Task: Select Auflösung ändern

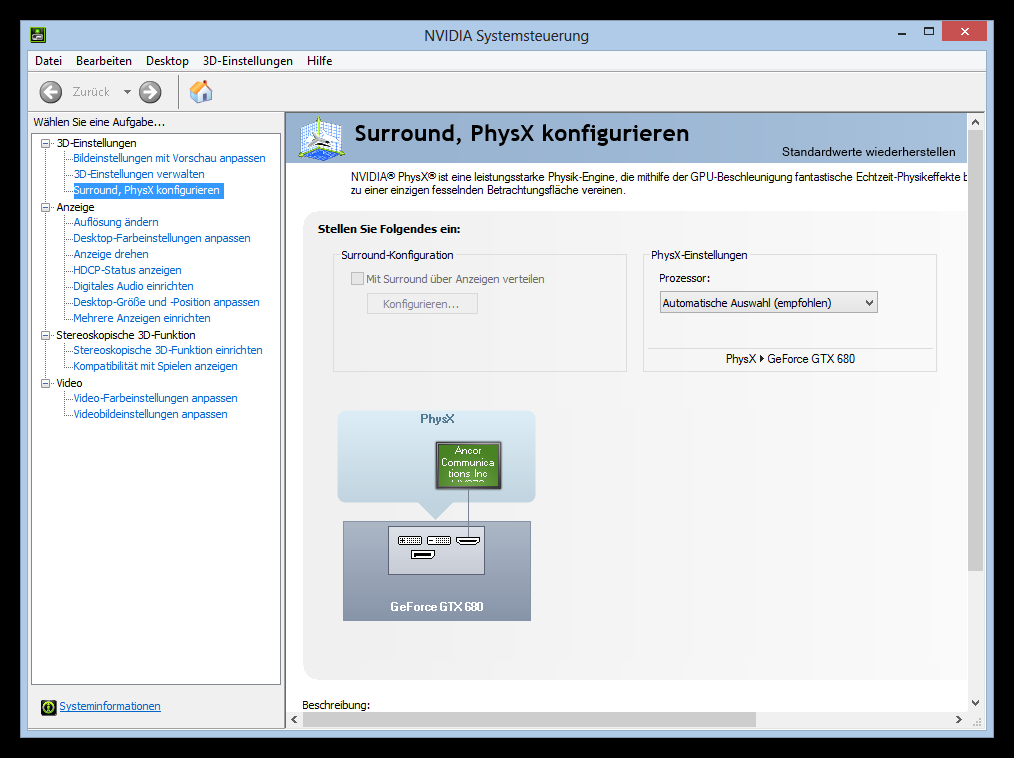Action: (116, 222)
